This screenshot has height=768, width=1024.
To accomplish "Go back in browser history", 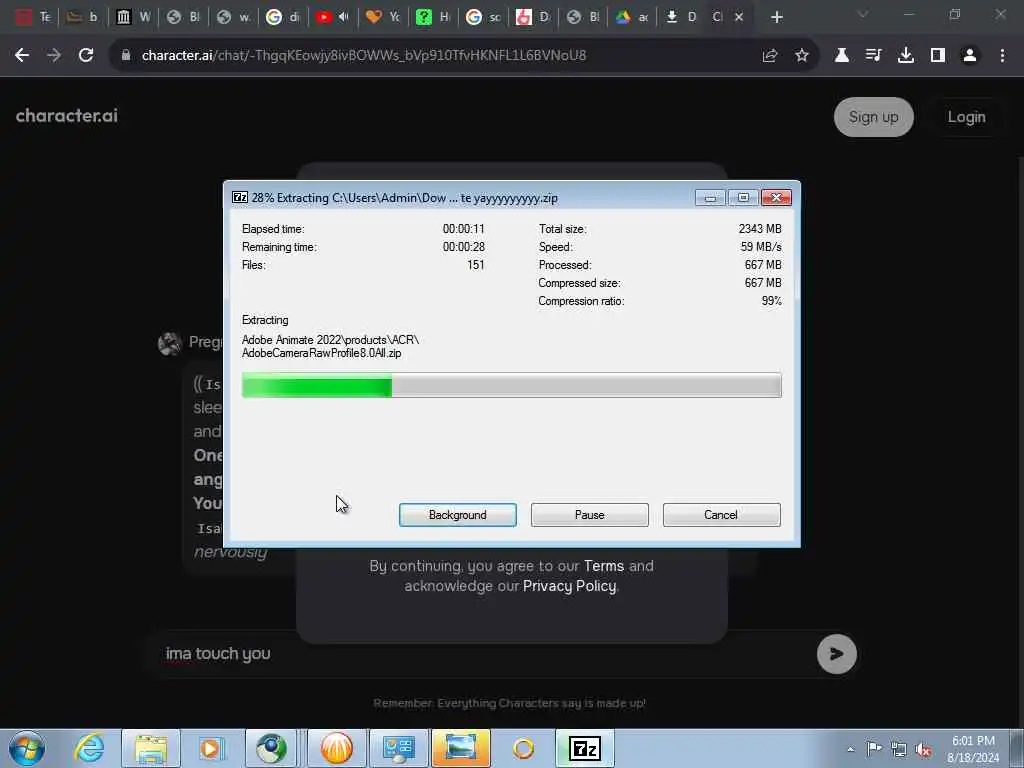I will pyautogui.click(x=22, y=56).
